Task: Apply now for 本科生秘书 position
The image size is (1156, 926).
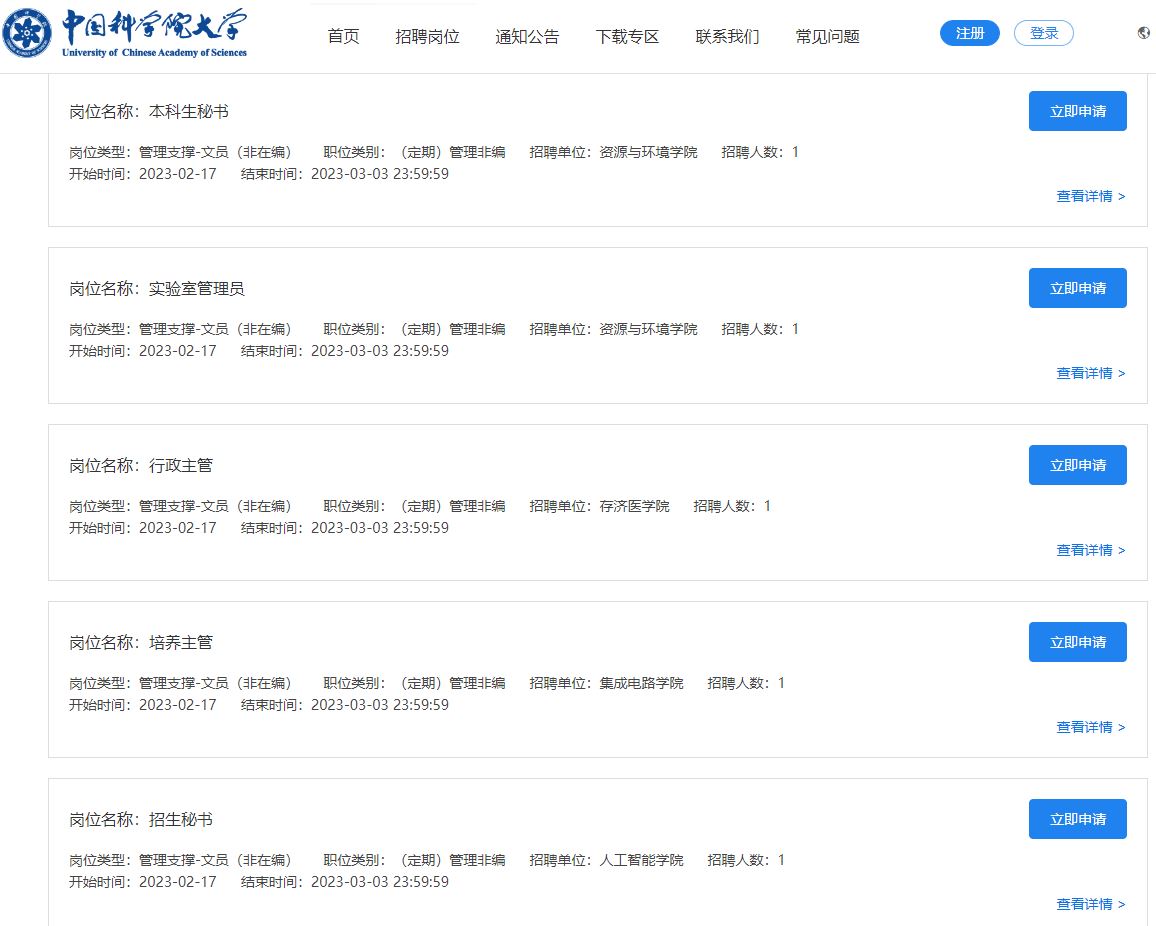Action: click(x=1078, y=111)
